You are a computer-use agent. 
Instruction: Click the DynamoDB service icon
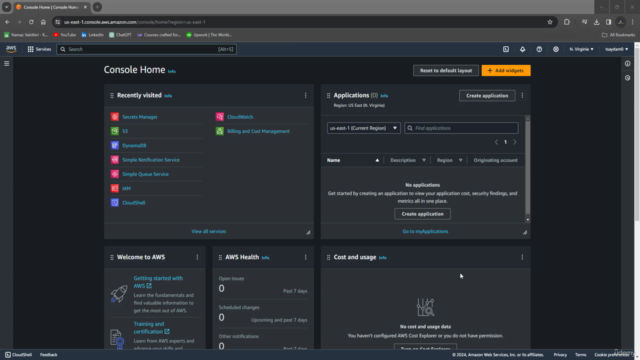tap(115, 145)
